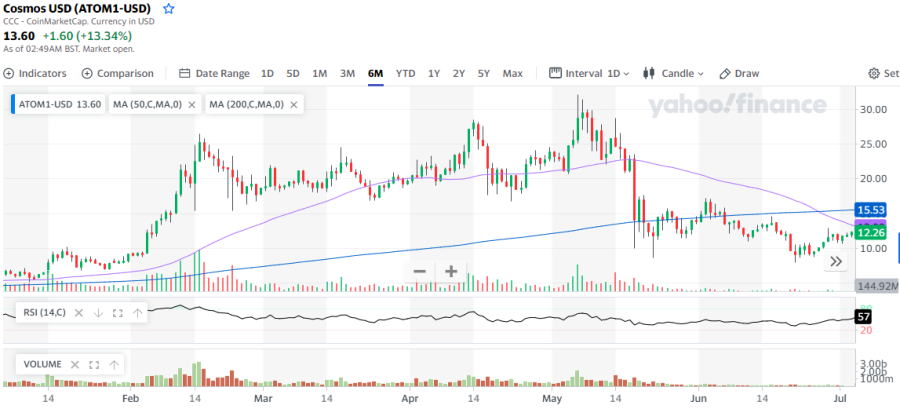Click the MA (50,C,MA,0) label
This screenshot has width=900, height=409.
tap(147, 104)
